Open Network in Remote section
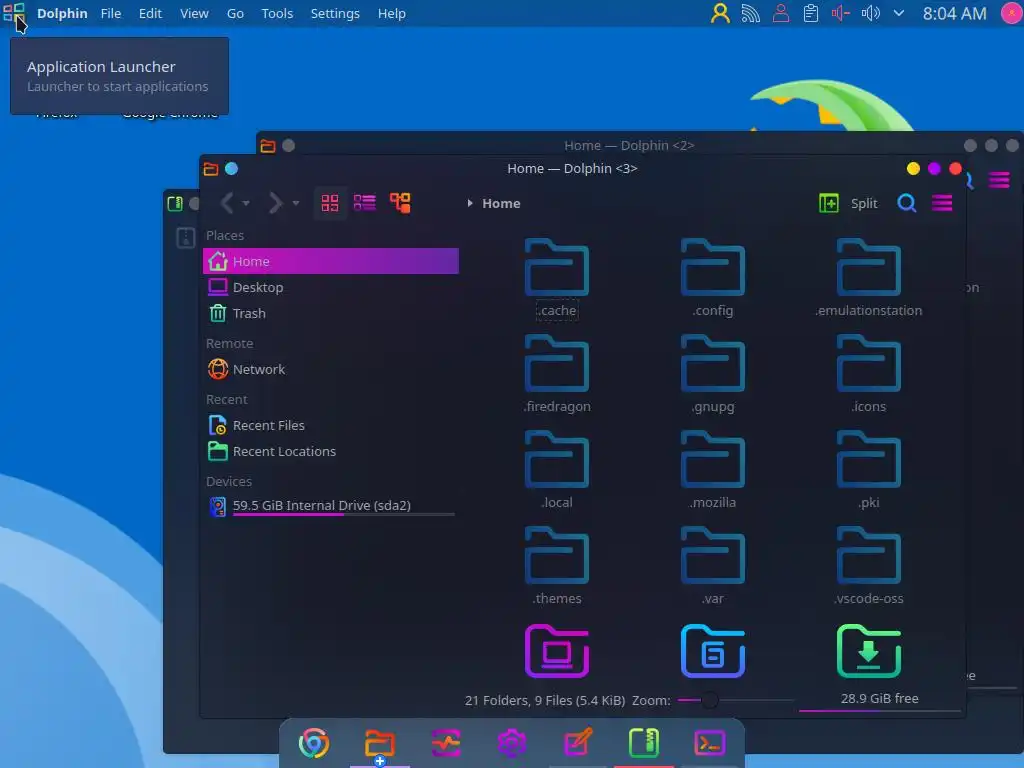 pos(330,369)
